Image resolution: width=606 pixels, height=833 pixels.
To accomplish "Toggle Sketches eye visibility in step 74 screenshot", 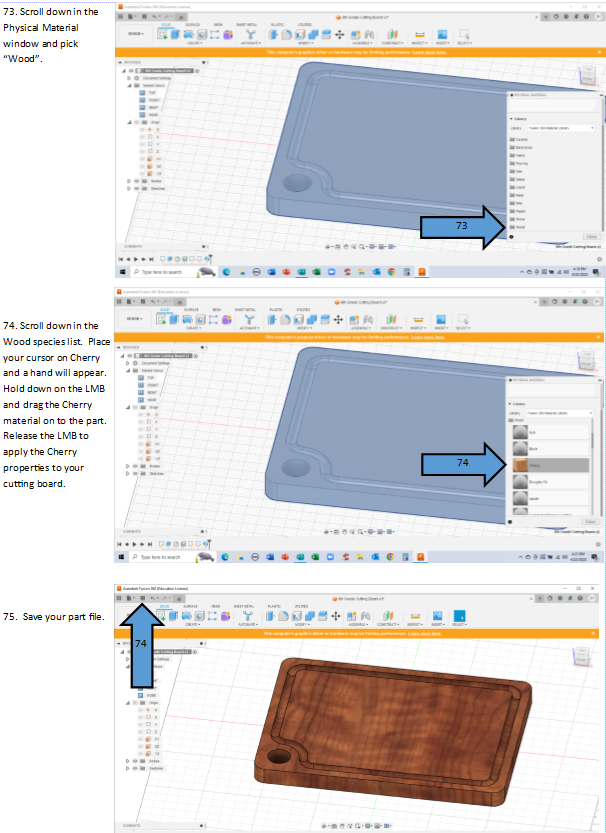I will (x=135, y=473).
